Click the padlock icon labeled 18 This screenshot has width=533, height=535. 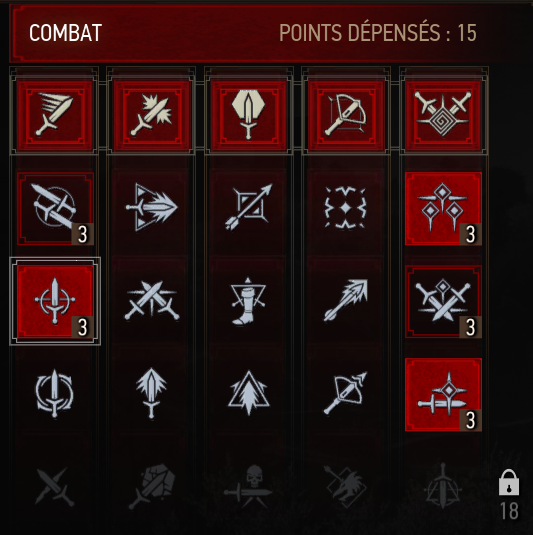click(x=509, y=482)
